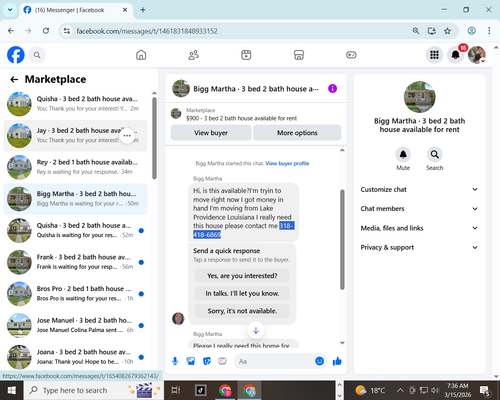Choose a GIF icon

coord(222,361)
